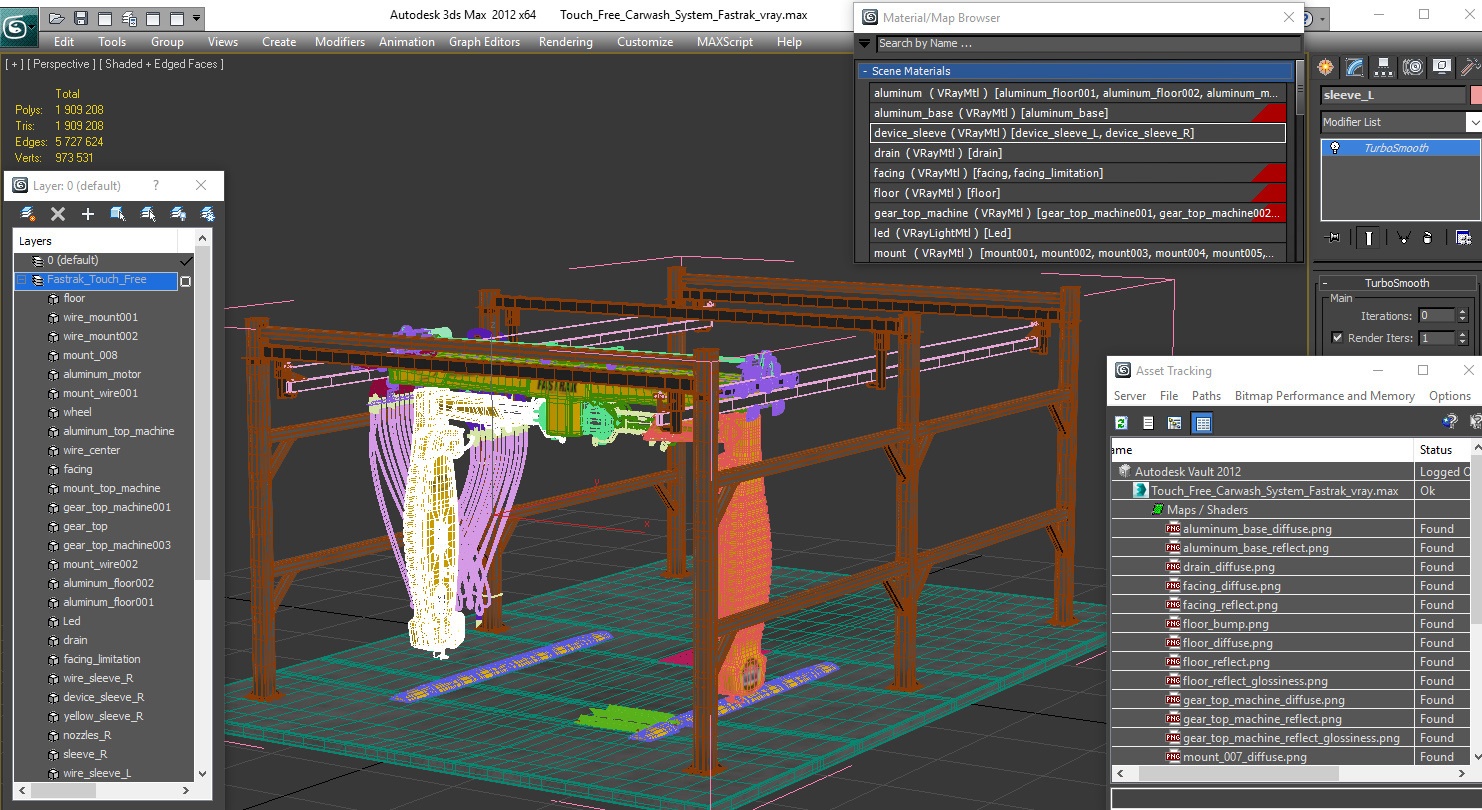Toggle current layer checkmark for 0 (default)
Screen dimensions: 1482x810
click(185, 260)
